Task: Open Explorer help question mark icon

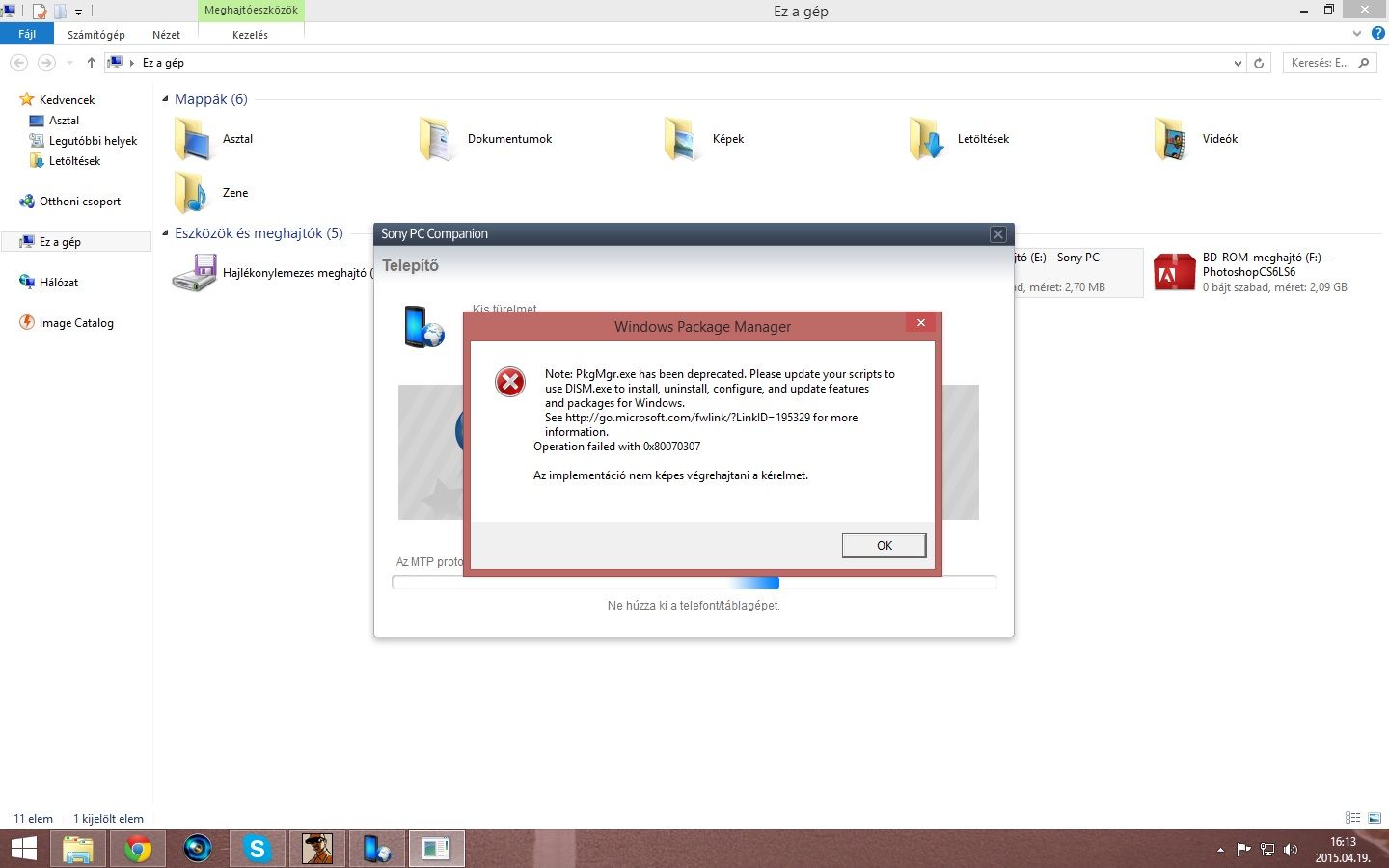Action: (1378, 33)
